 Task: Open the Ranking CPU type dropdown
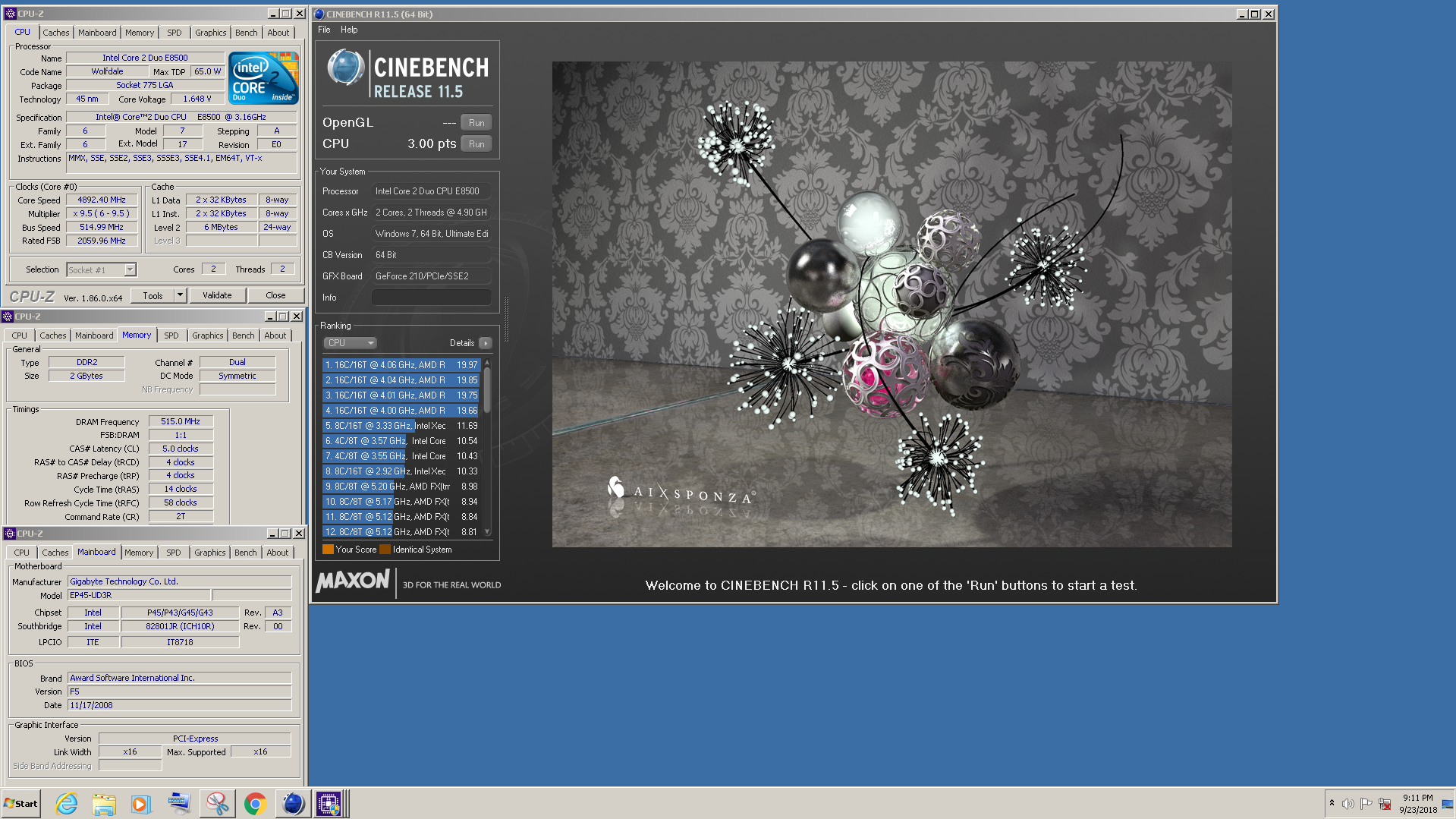pos(350,343)
